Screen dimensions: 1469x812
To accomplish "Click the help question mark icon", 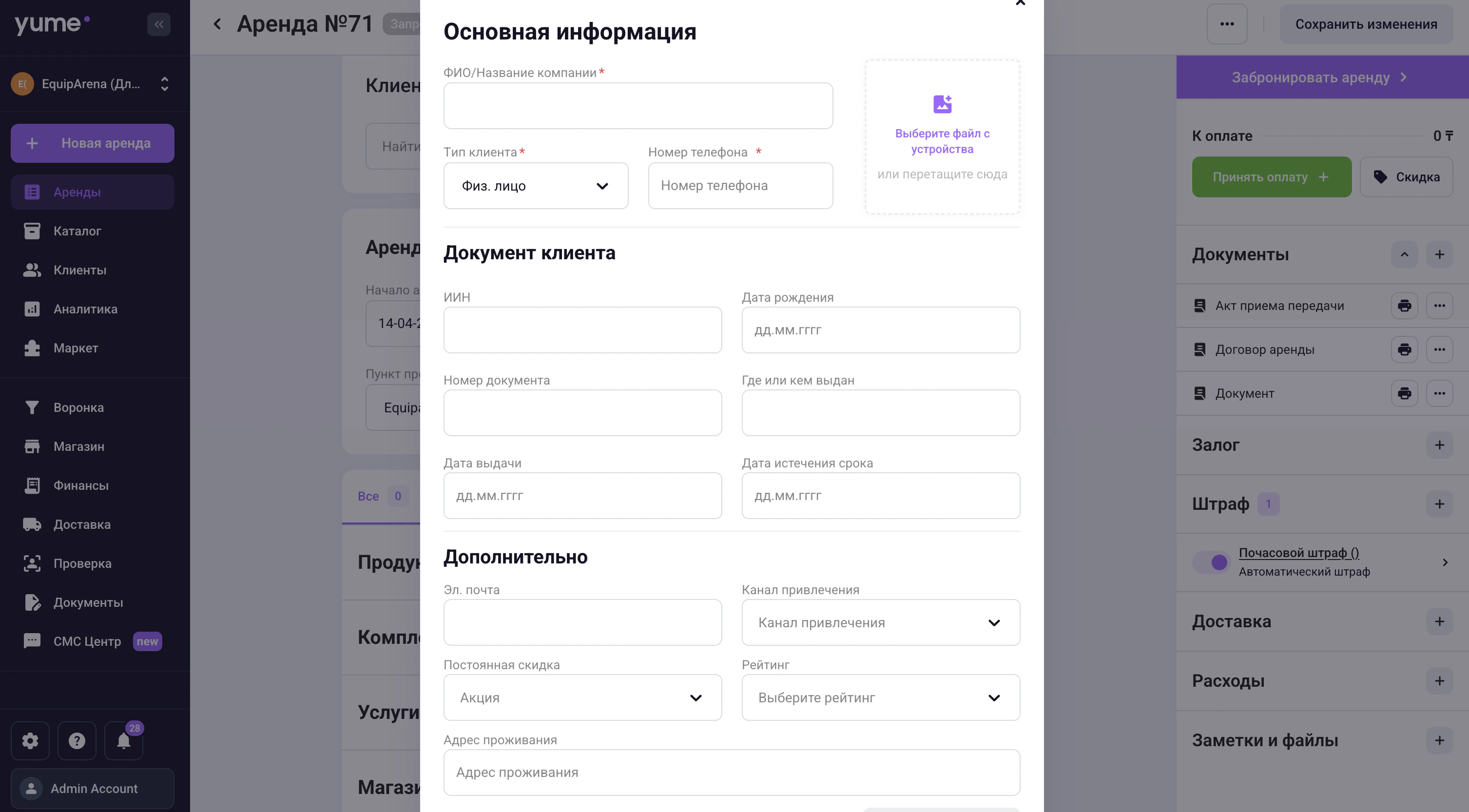I will [x=77, y=741].
